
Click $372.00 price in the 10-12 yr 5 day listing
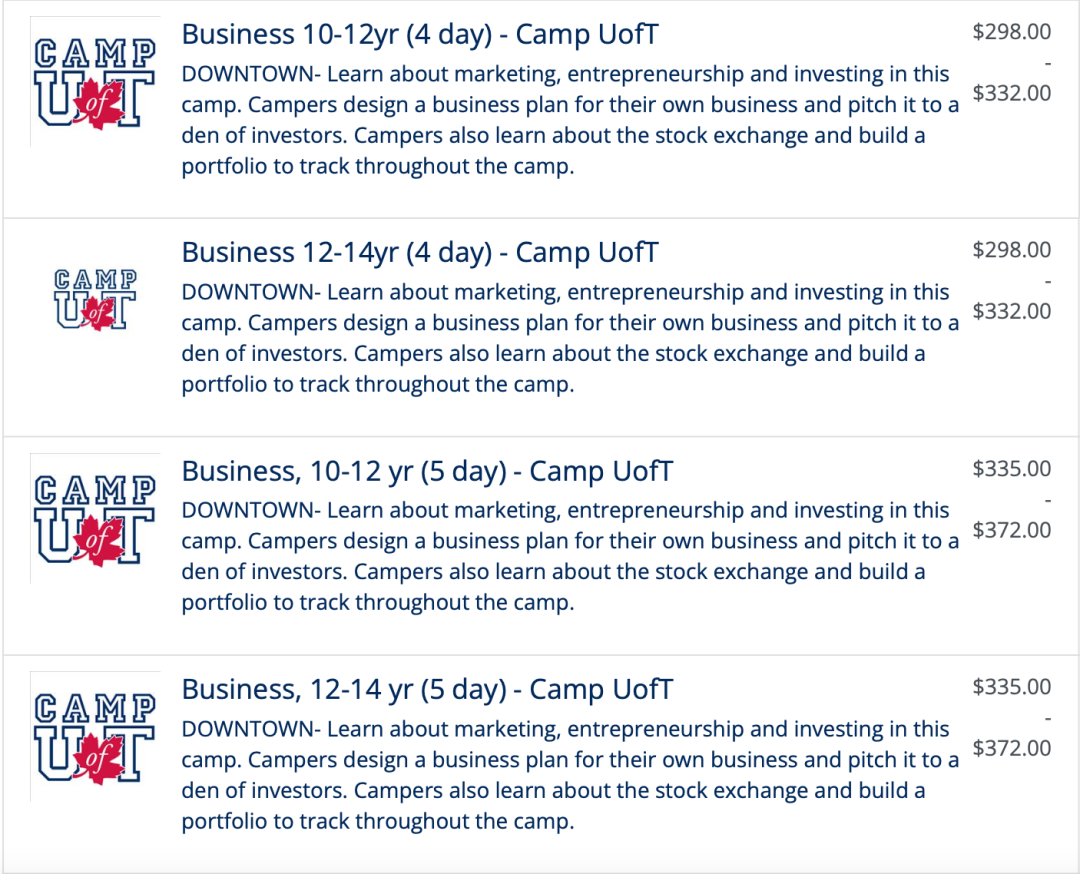1012,530
